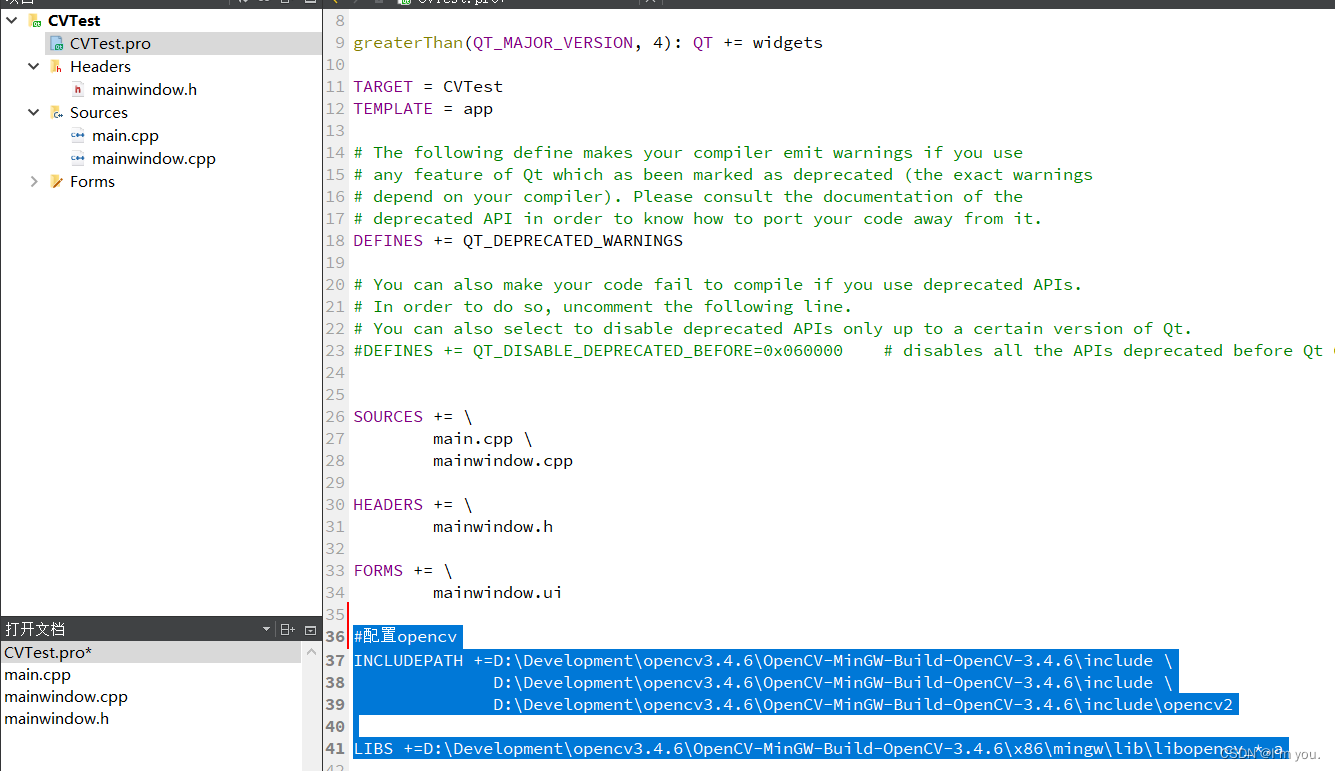The width and height of the screenshot is (1335, 771).
Task: Click line number 25 in the gutter
Action: coord(335,395)
